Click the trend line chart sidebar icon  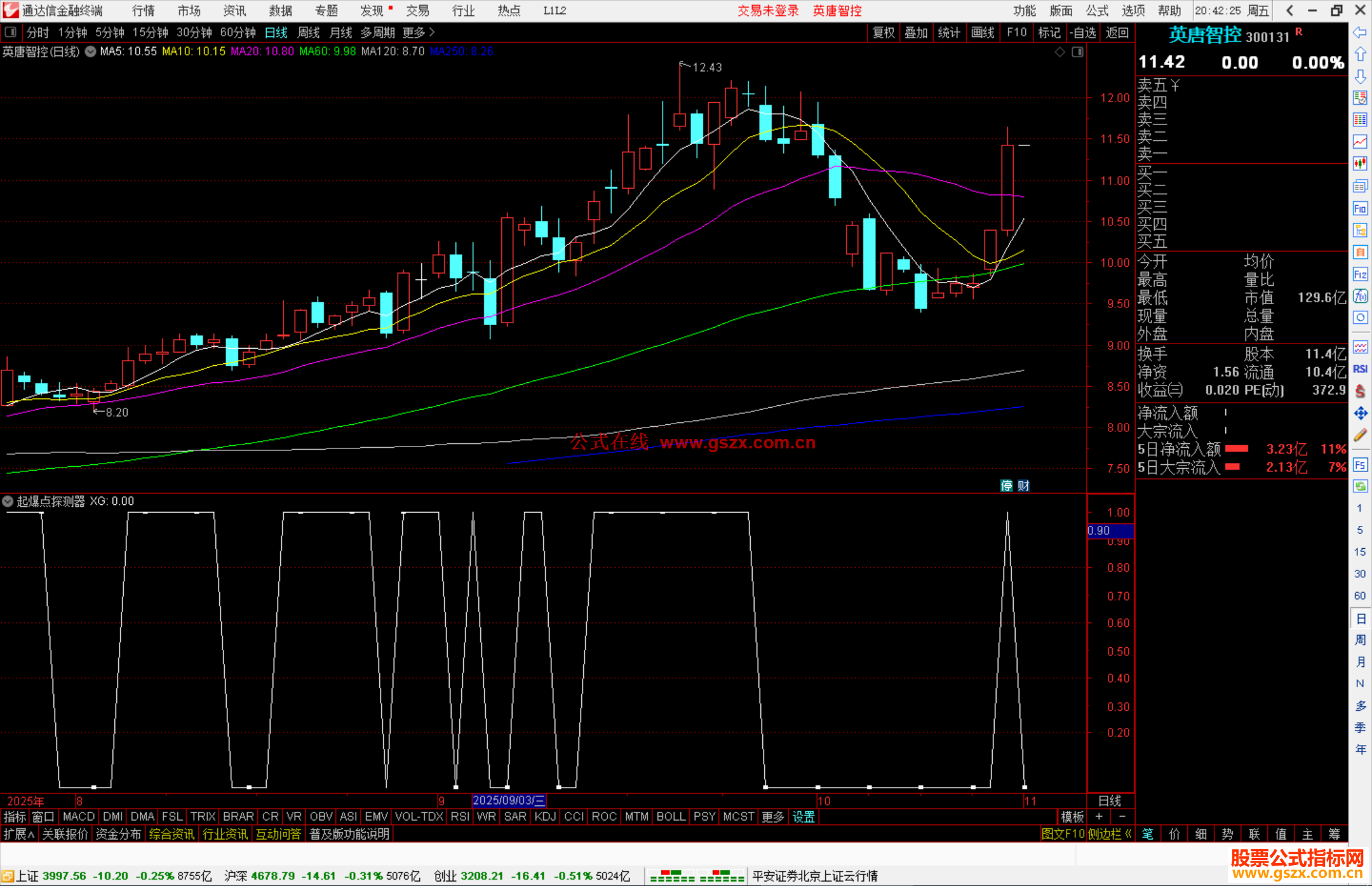coord(1360,142)
